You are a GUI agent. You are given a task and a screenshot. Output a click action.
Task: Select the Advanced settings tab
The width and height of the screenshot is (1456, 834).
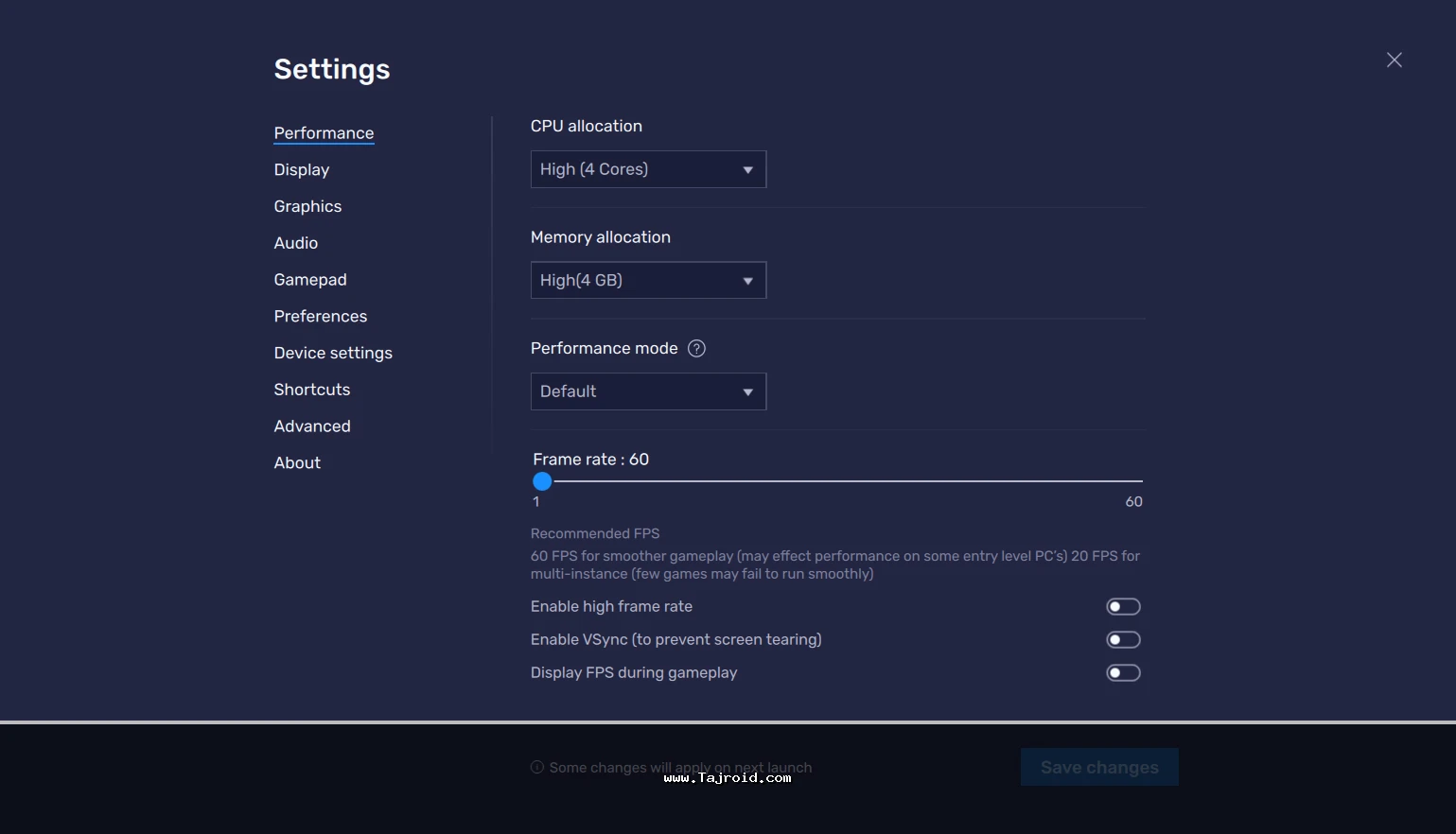click(312, 426)
